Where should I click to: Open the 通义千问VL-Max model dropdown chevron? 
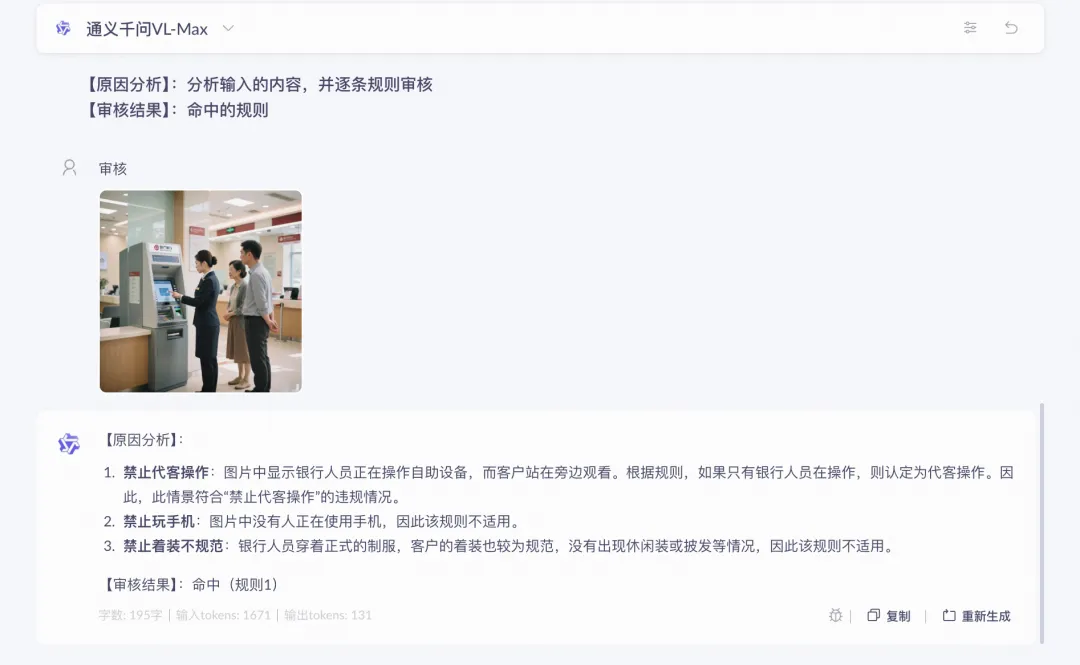(x=228, y=28)
